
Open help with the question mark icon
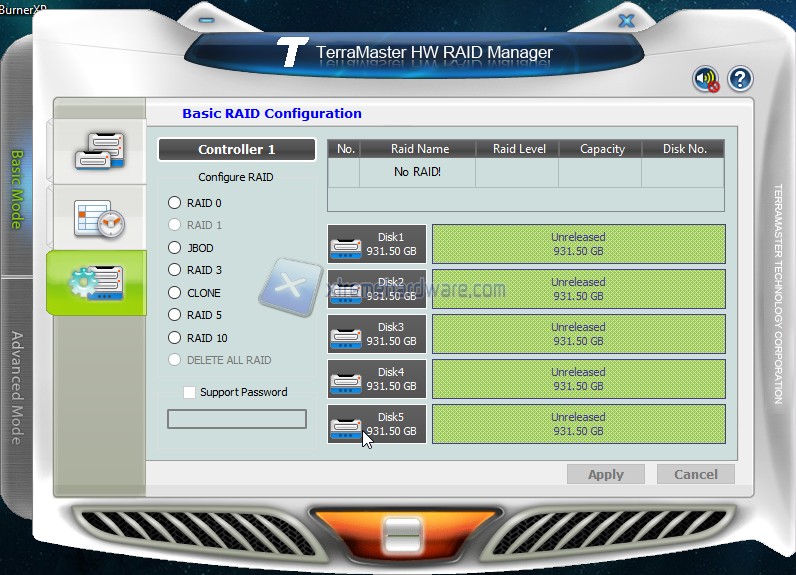(740, 80)
